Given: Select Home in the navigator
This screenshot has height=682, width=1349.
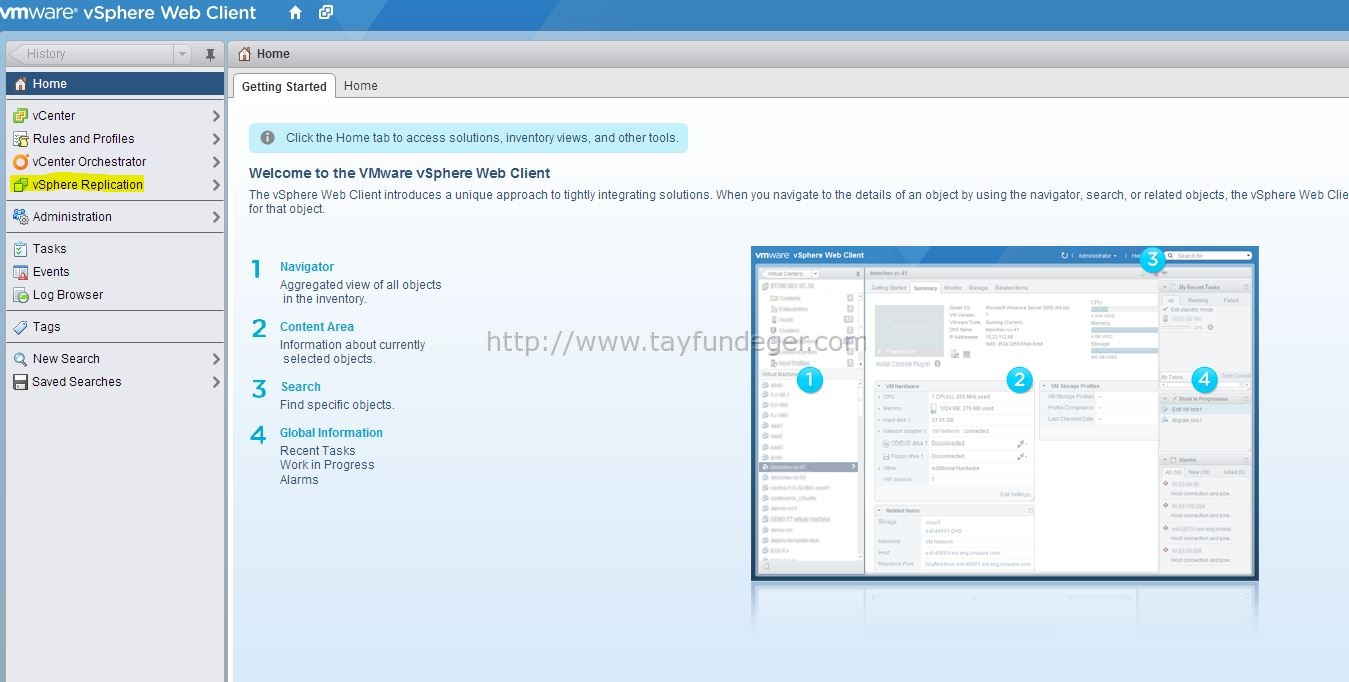Looking at the screenshot, I should (x=115, y=84).
